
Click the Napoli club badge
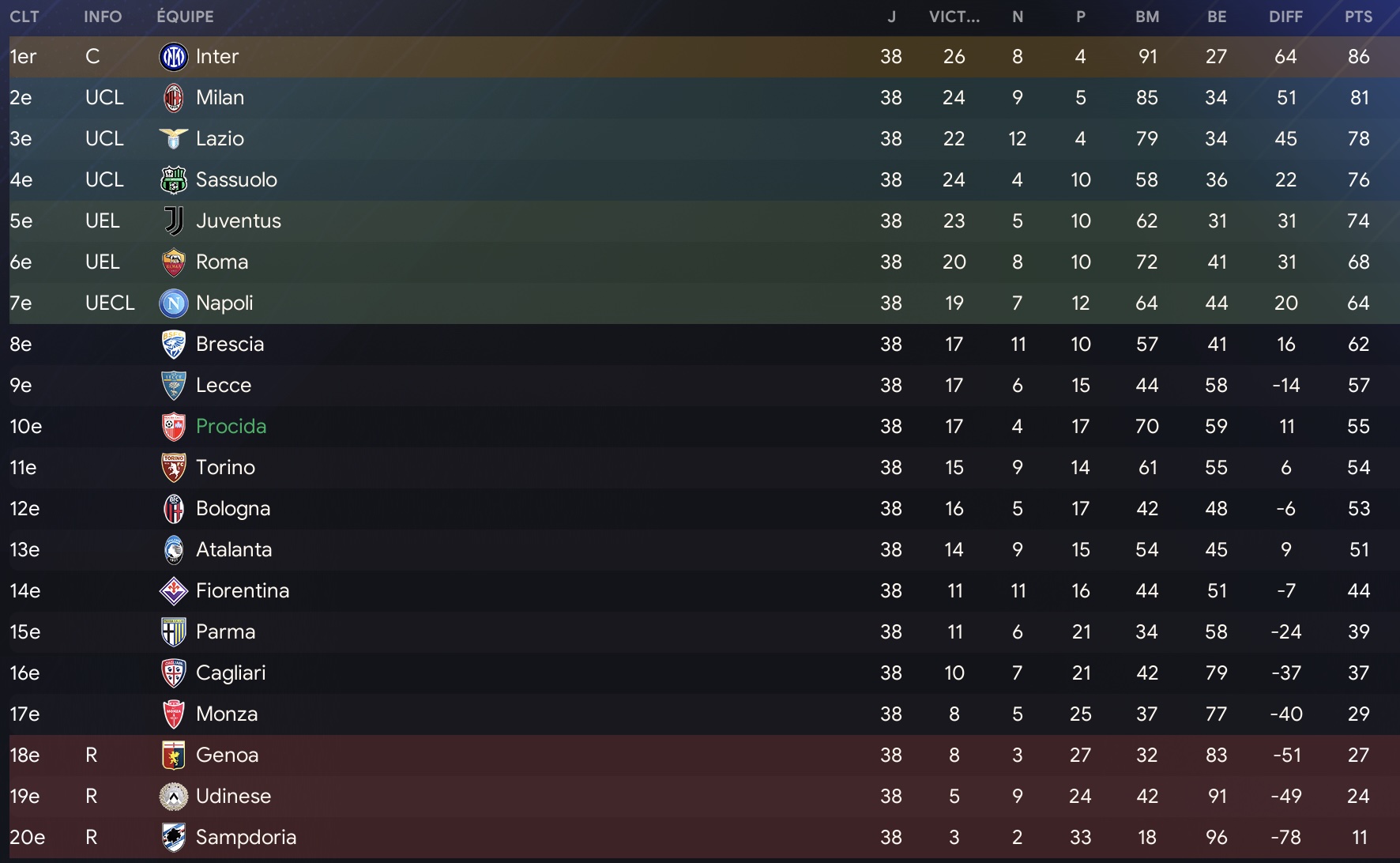[174, 303]
